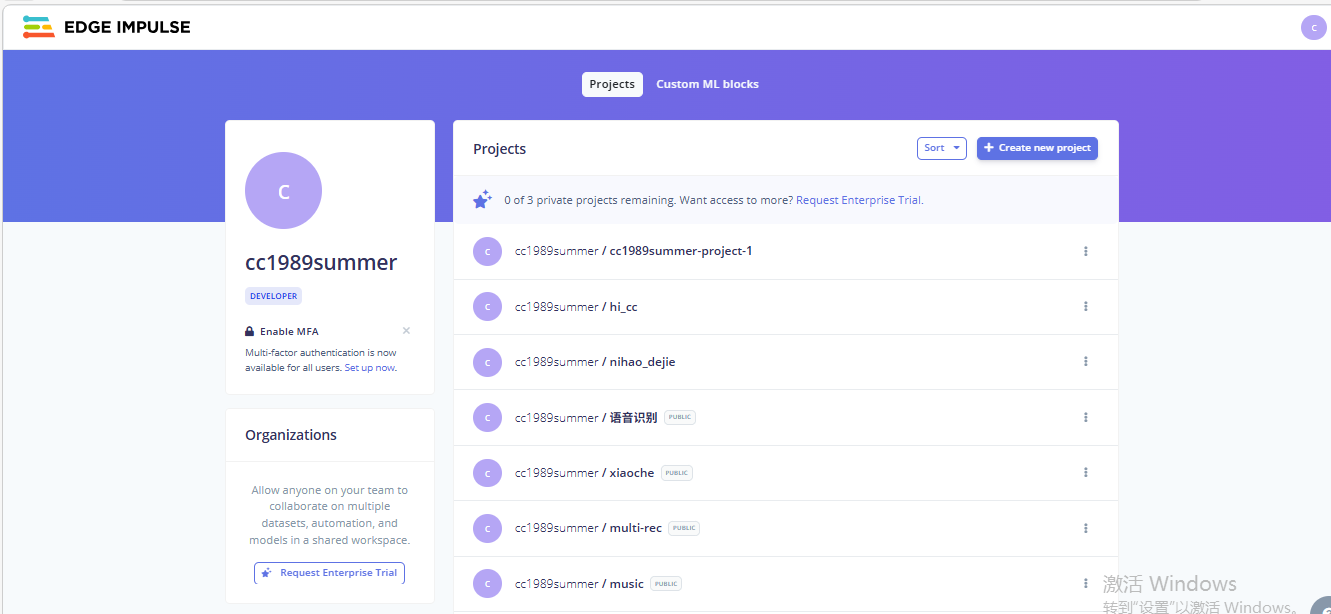The height and width of the screenshot is (614, 1331).
Task: Switch to the Projects tab
Action: pos(612,85)
